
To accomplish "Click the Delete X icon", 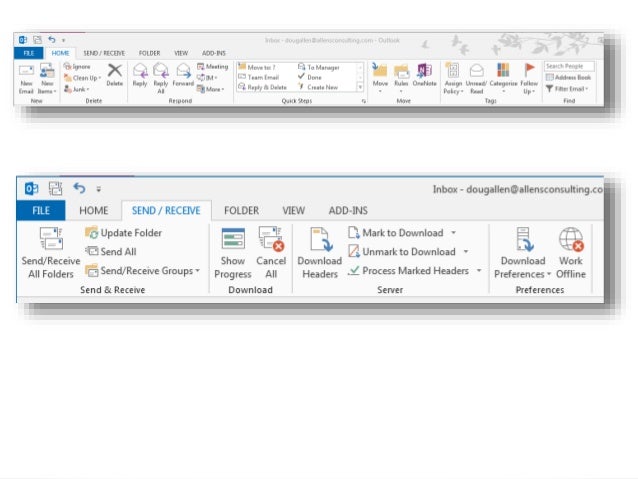I will click(115, 70).
